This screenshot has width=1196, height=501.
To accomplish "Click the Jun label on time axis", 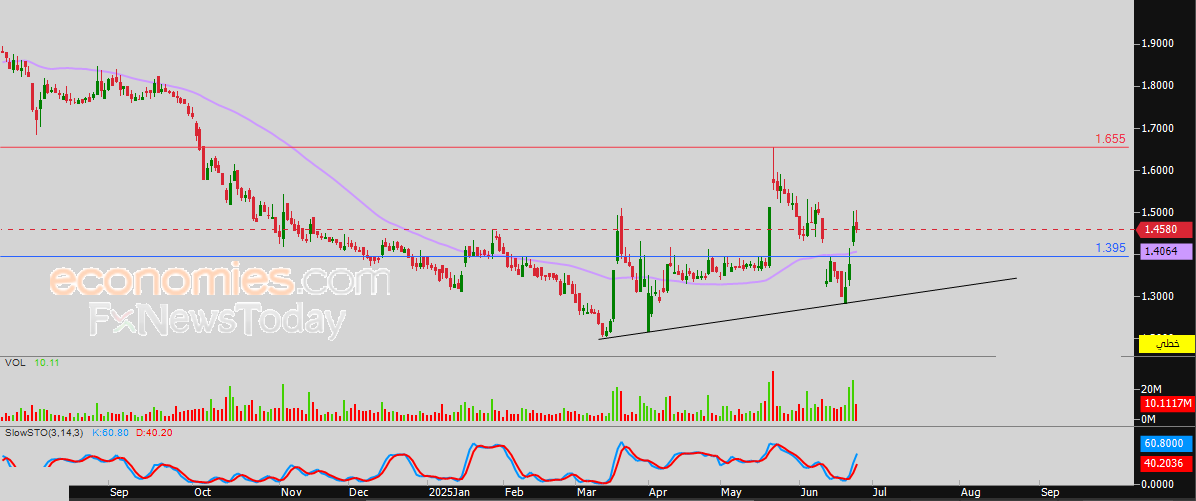I will tap(809, 493).
